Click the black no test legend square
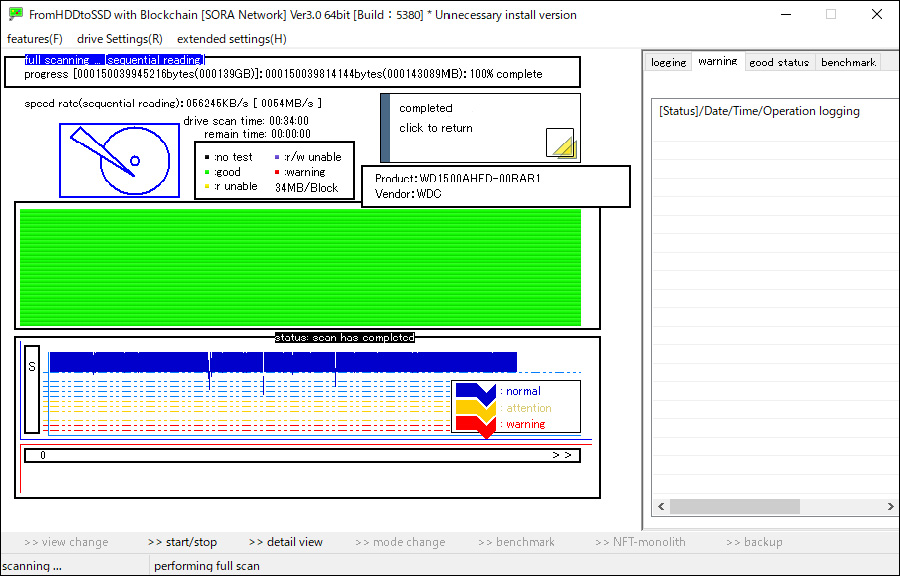The height and width of the screenshot is (576, 900). click(x=207, y=157)
